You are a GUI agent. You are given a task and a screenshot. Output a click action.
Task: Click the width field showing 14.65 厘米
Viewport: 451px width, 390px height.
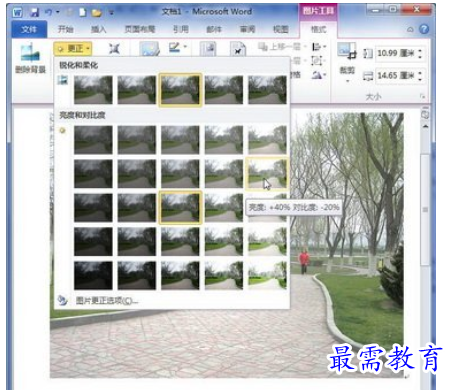pyautogui.click(x=396, y=76)
